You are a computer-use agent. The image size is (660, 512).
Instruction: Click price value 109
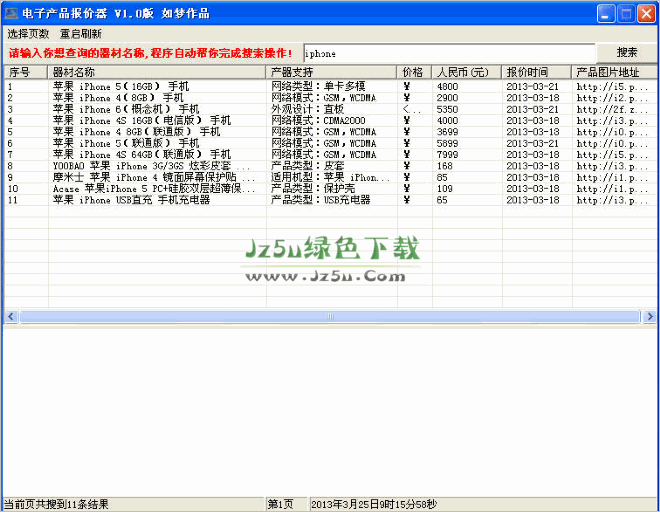click(x=444, y=189)
